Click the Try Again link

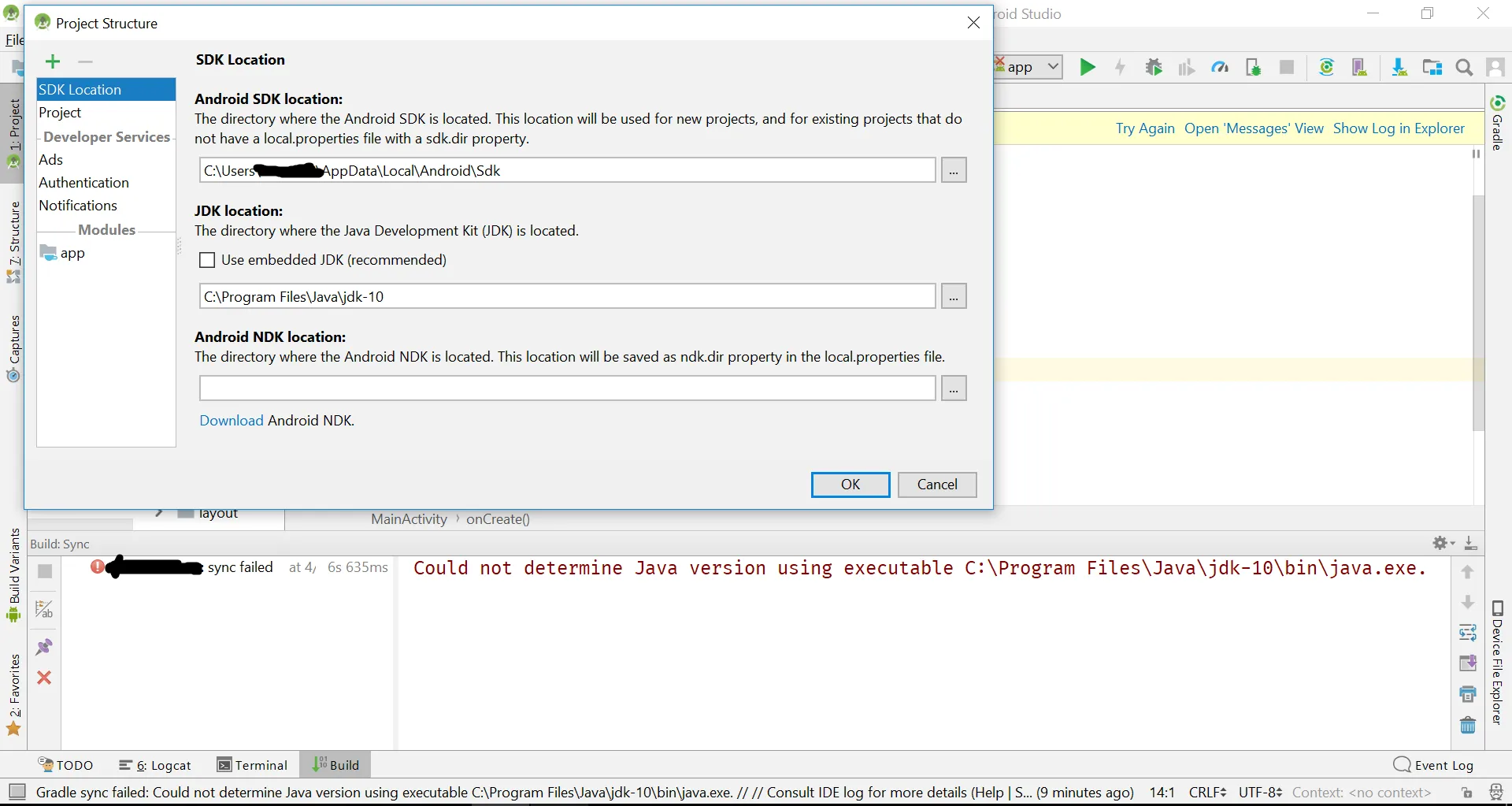tap(1145, 128)
